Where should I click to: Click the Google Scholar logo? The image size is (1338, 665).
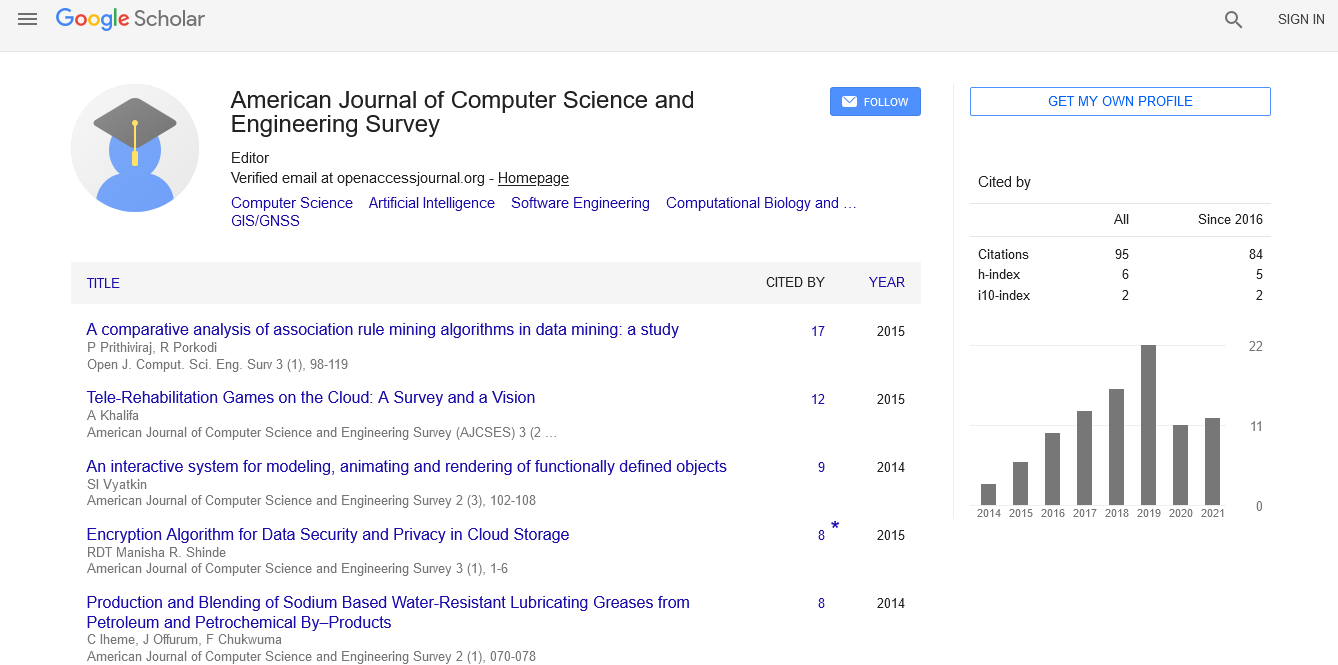click(130, 19)
